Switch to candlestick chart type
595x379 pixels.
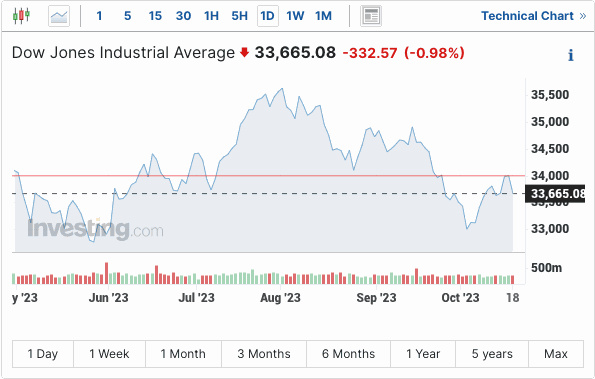pos(21,16)
